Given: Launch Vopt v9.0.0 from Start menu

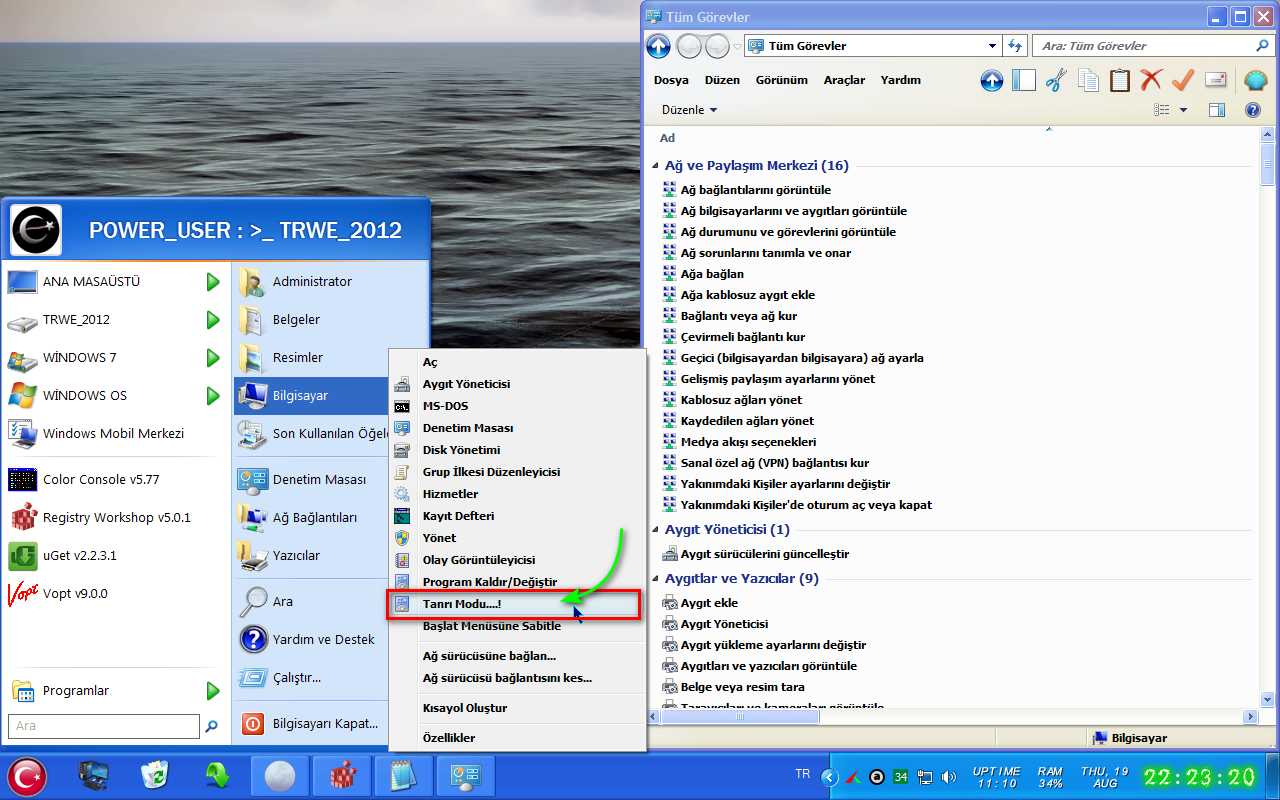Looking at the screenshot, I should 115,594.
